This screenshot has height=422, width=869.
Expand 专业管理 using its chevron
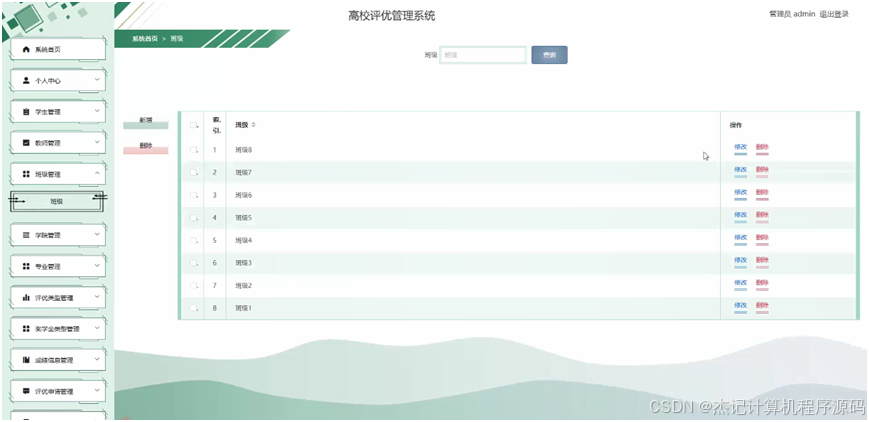(97, 266)
